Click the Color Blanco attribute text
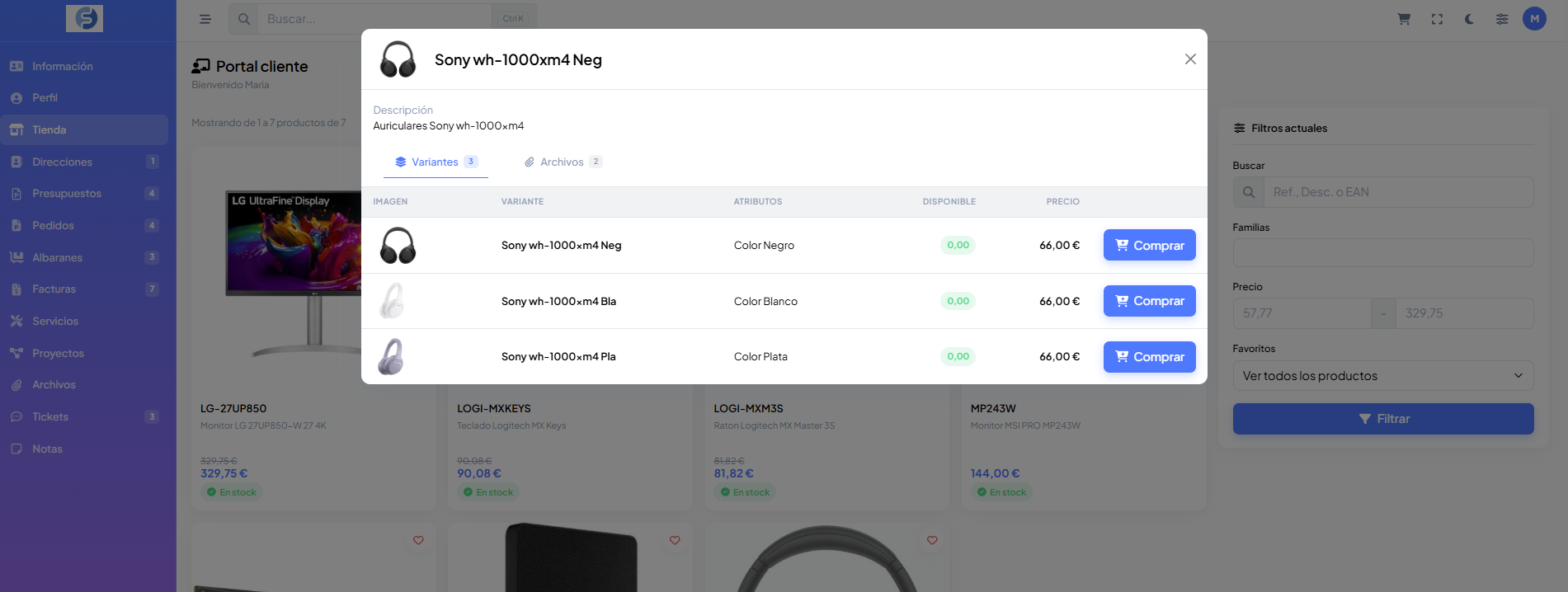 765,301
